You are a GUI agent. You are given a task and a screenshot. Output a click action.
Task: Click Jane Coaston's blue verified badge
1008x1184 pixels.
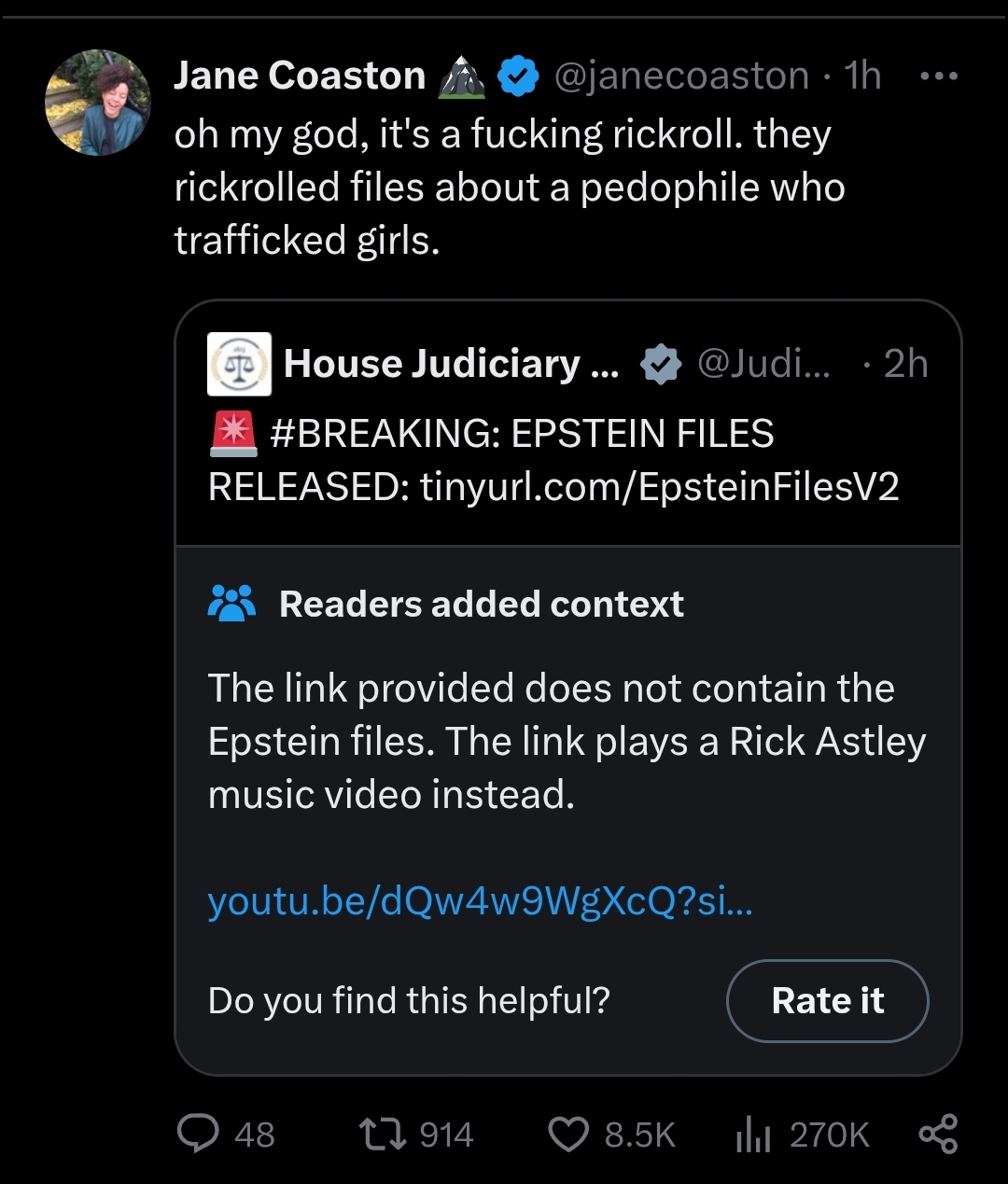click(518, 76)
